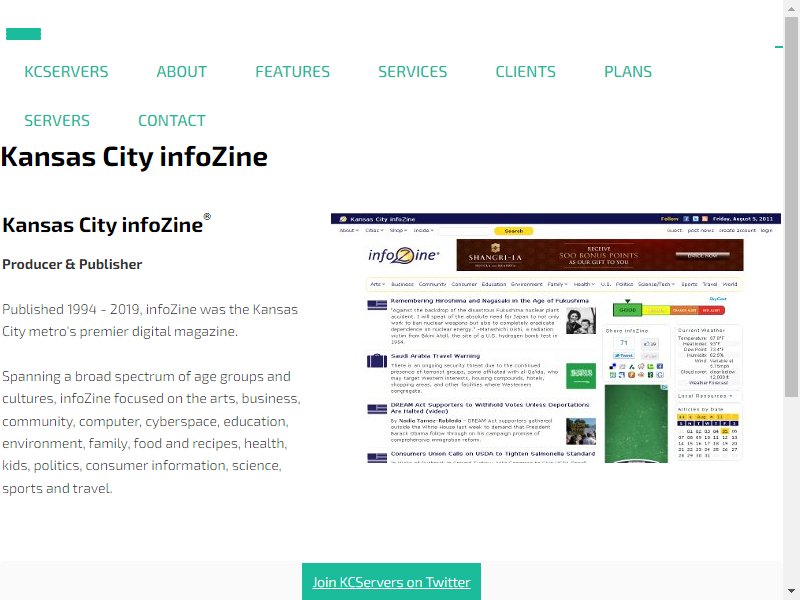Screen dimensions: 800x600
Task: Go to the CONTACT section
Action: pos(172,120)
